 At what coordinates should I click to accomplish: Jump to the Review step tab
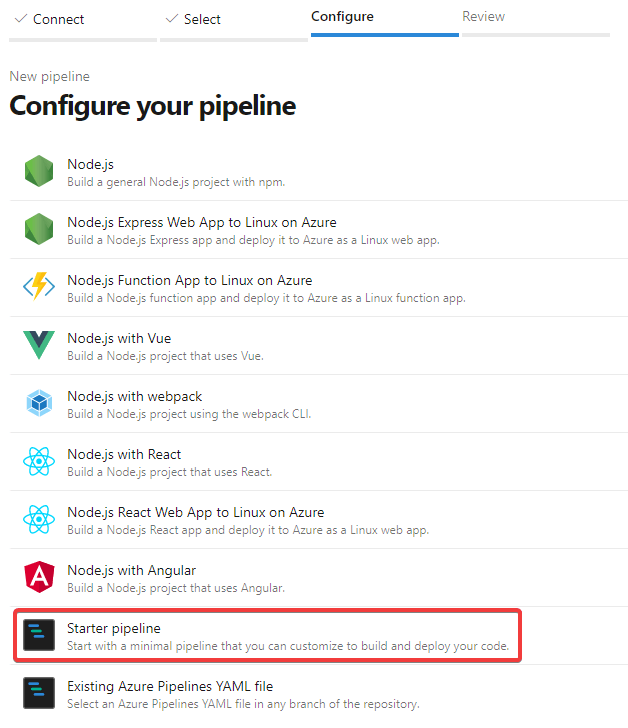[x=483, y=17]
